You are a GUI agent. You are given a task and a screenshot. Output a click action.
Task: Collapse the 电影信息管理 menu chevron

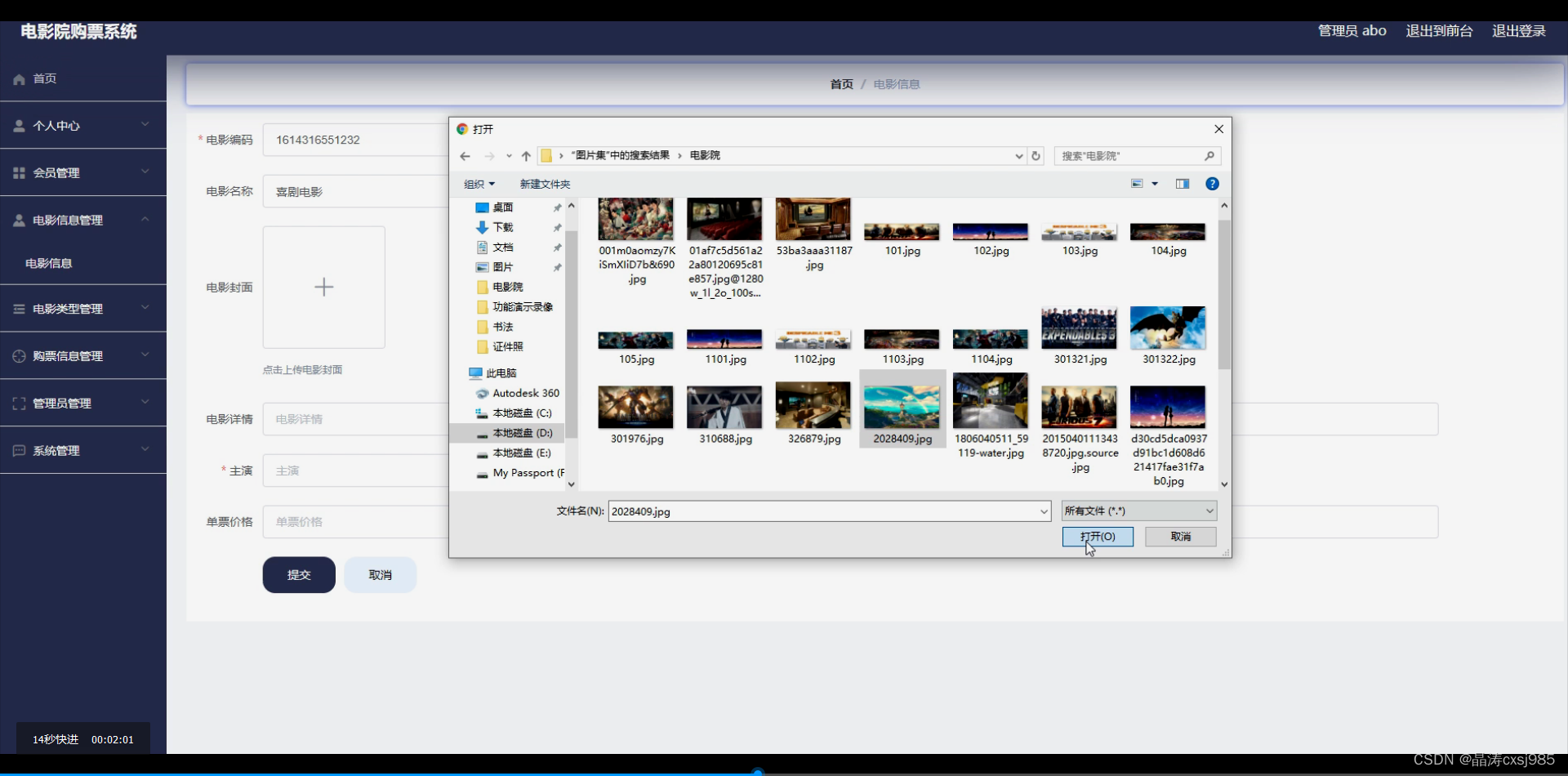pyautogui.click(x=145, y=219)
